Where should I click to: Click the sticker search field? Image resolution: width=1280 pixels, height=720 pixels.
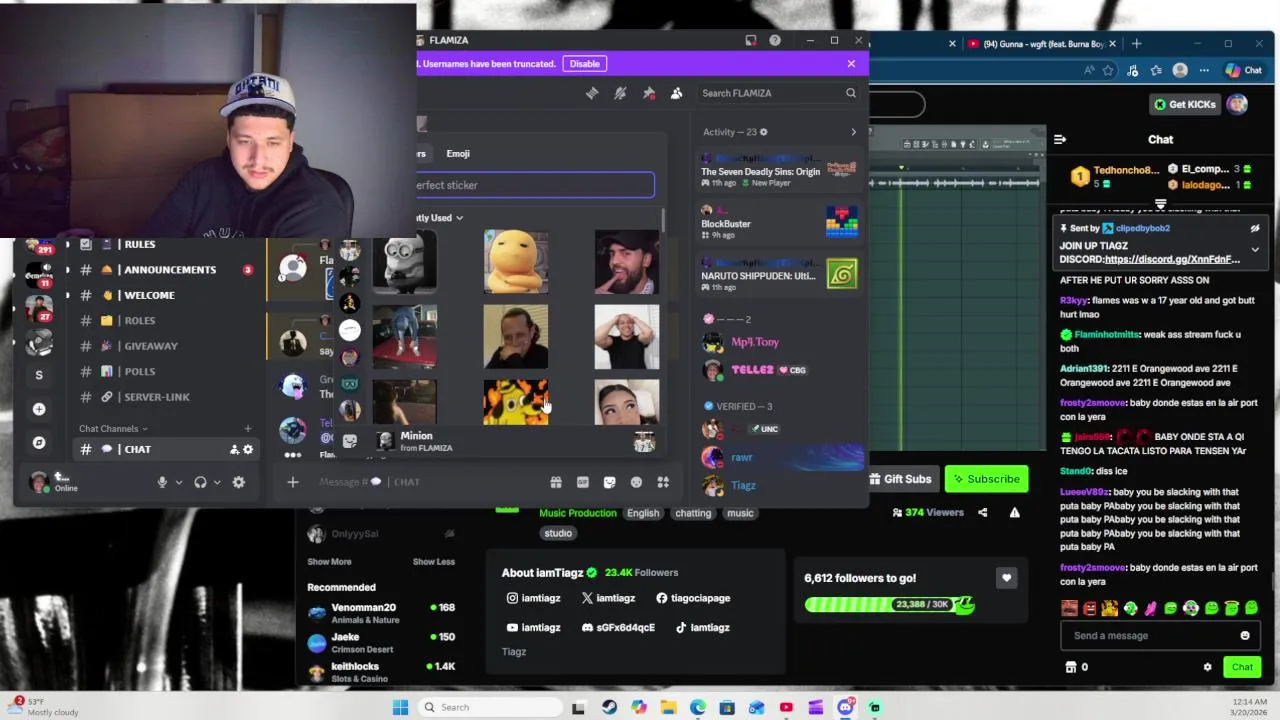tap(535, 185)
